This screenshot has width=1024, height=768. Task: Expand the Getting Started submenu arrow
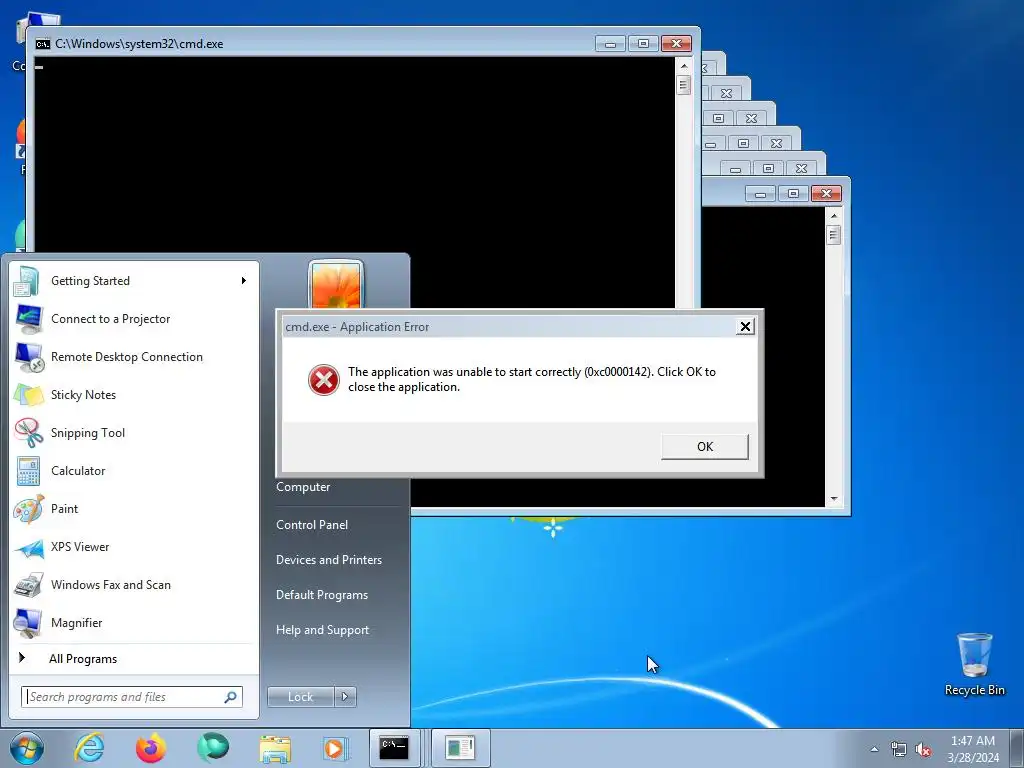(244, 281)
